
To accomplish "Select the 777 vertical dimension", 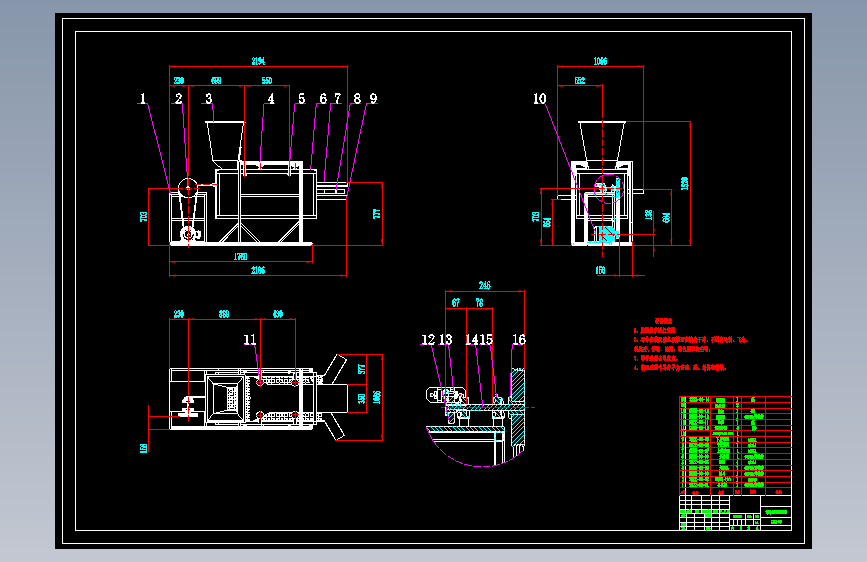I will pyautogui.click(x=377, y=214).
